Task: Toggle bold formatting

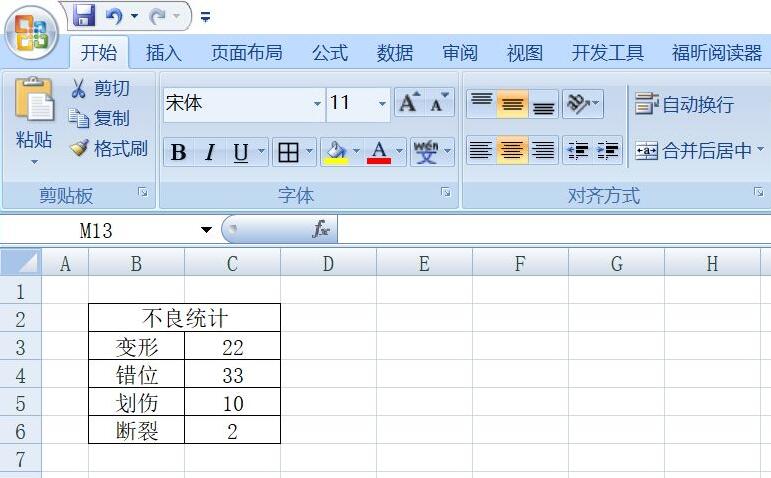Action: pos(178,152)
